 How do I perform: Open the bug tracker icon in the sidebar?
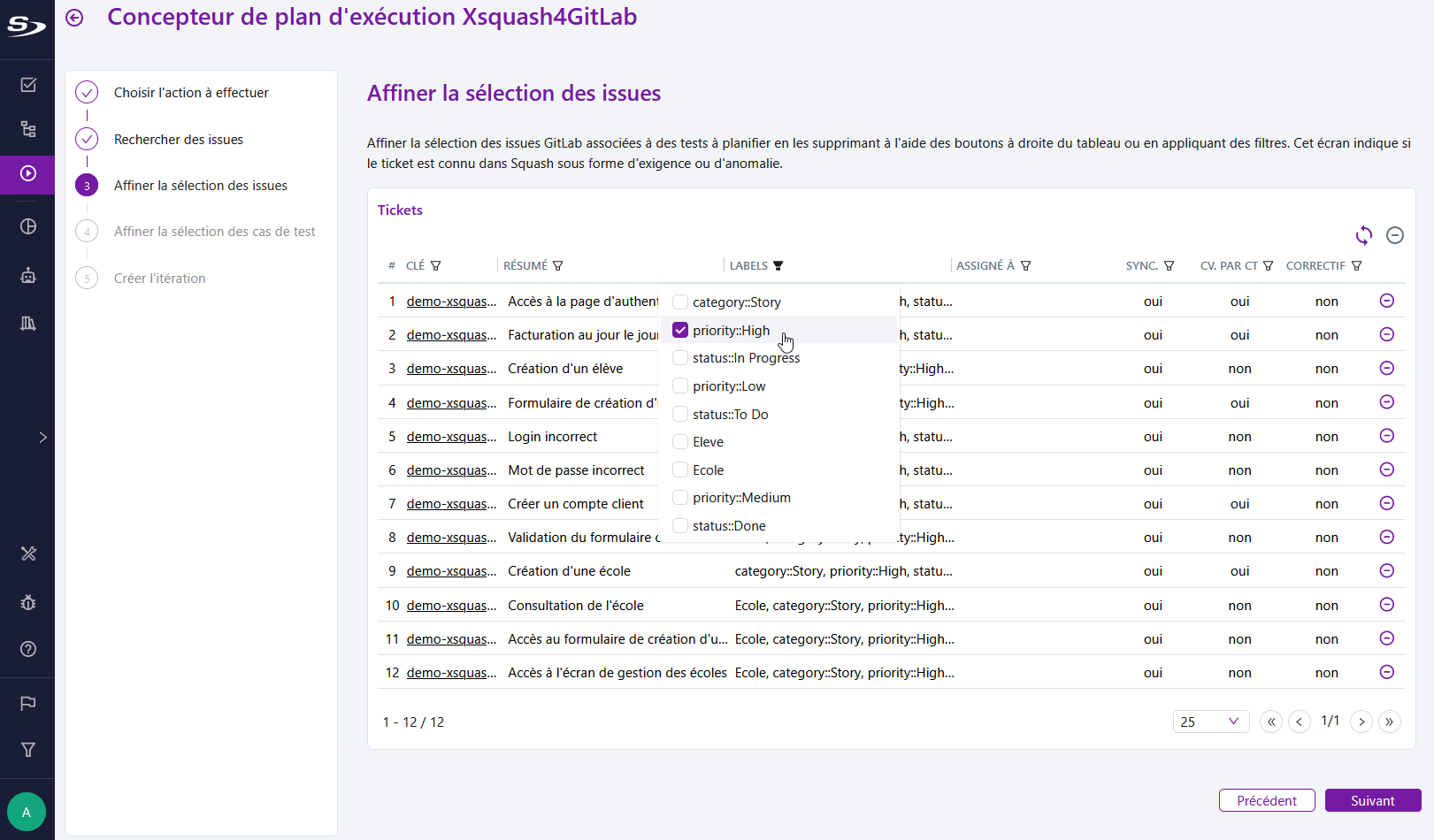click(x=28, y=603)
